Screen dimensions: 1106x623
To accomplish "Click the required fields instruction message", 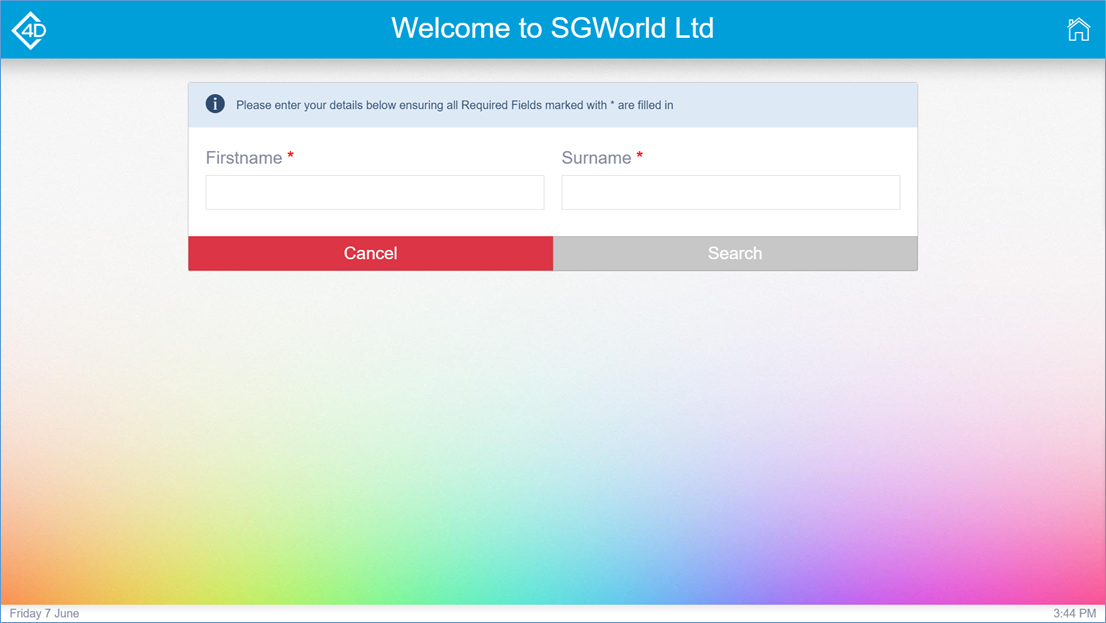I will (454, 105).
